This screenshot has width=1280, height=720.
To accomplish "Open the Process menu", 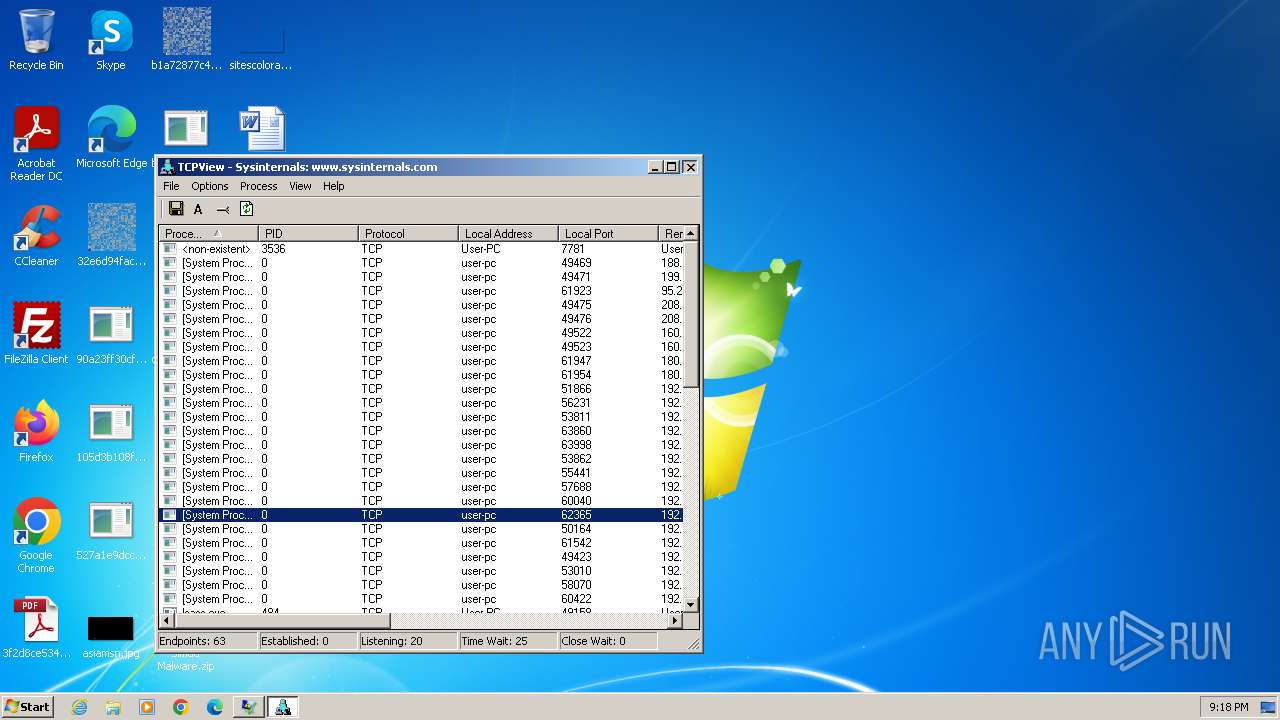I will coord(258,186).
